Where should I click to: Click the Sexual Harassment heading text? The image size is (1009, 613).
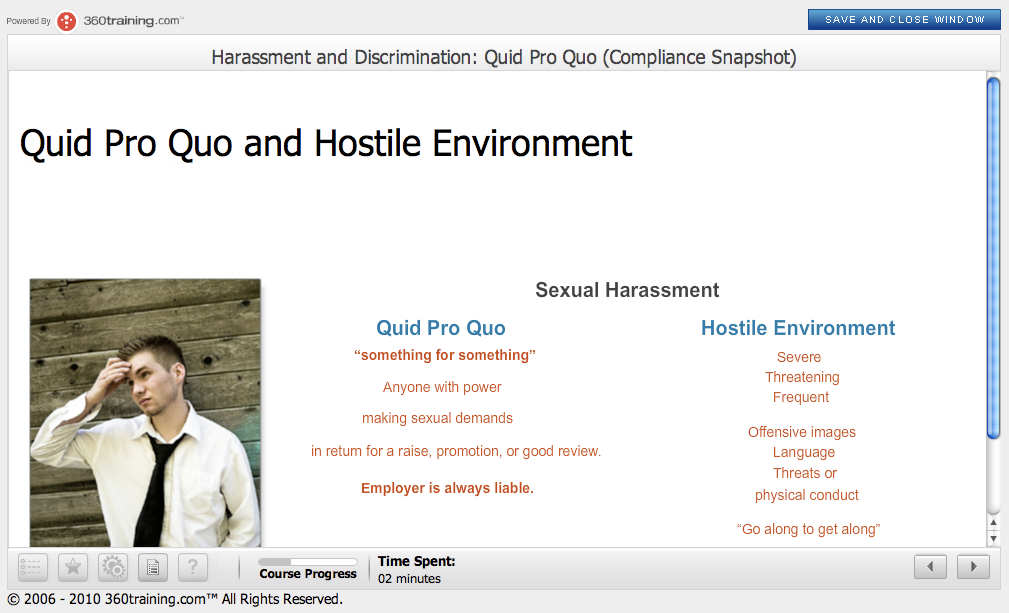pyautogui.click(x=627, y=290)
